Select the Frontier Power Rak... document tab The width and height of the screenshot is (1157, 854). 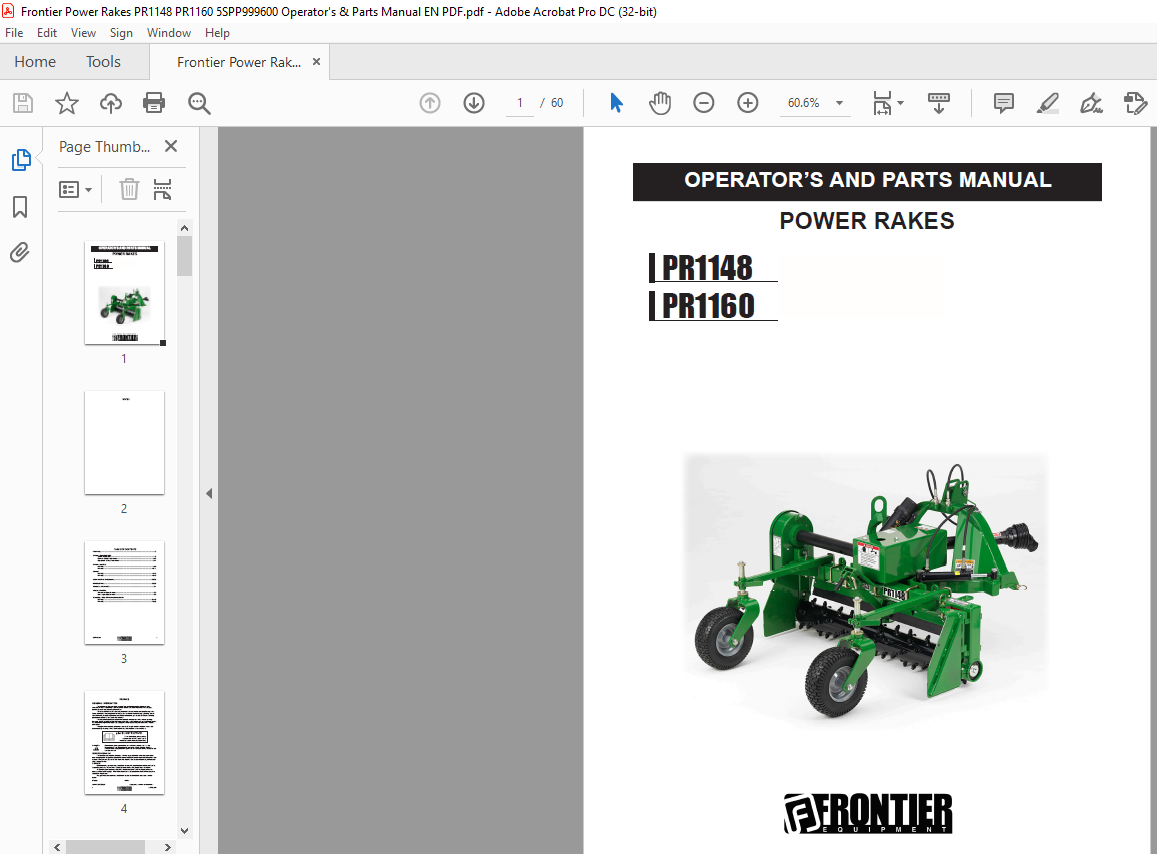coord(239,62)
